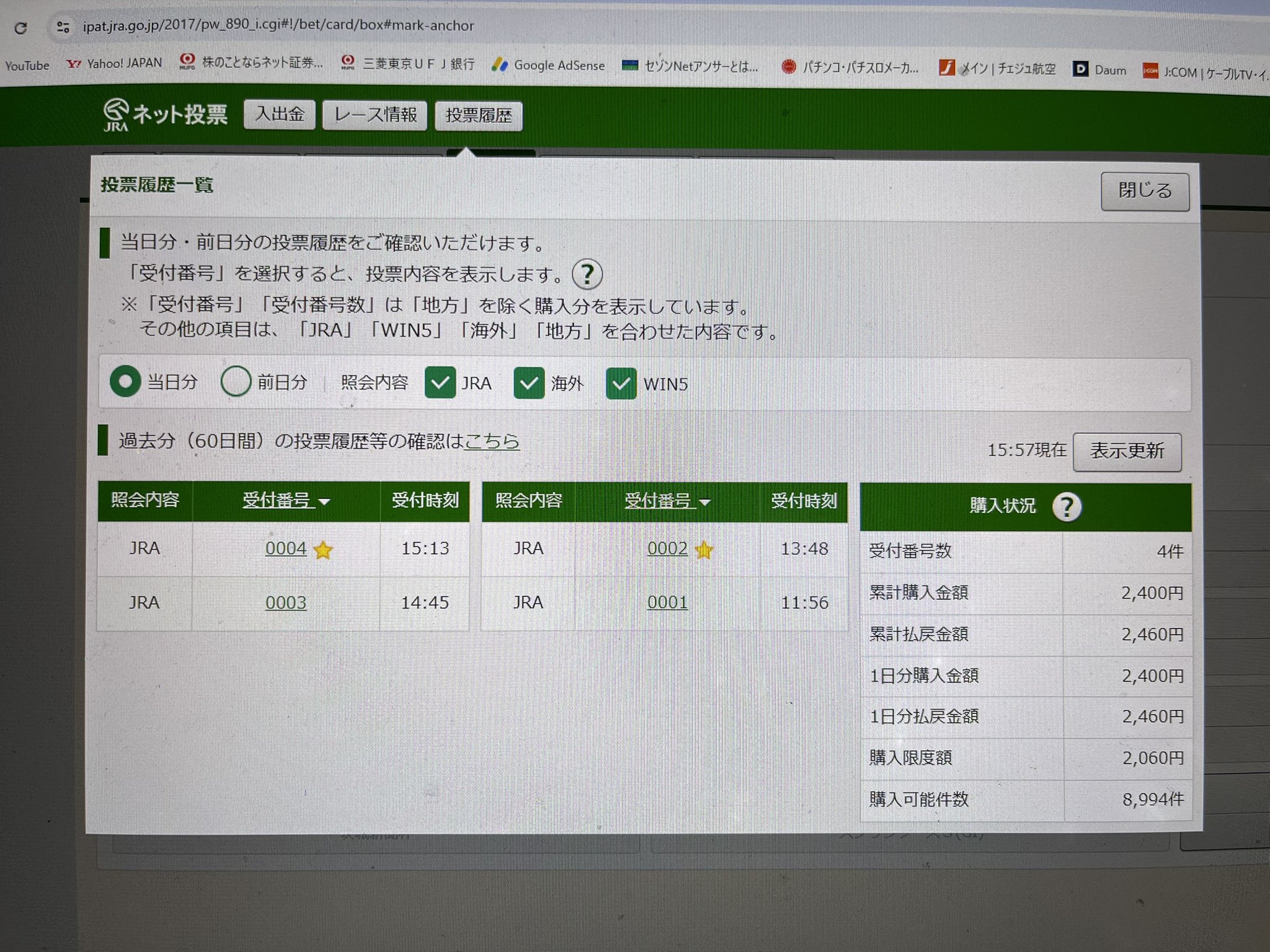
Task: Sort by left table 受付番号 header arrow
Action: [x=324, y=501]
